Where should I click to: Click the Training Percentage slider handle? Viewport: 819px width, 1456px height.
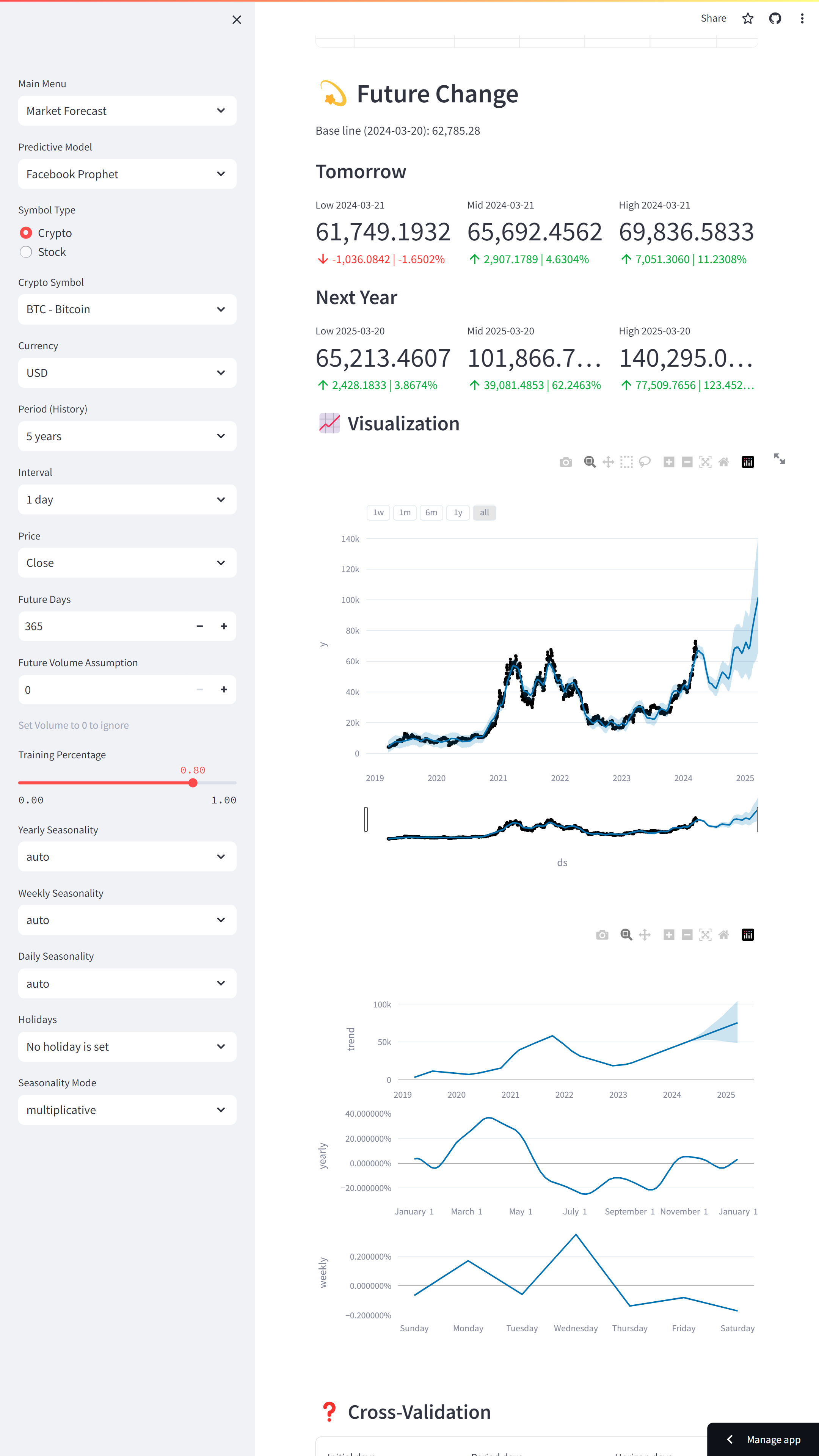click(193, 783)
